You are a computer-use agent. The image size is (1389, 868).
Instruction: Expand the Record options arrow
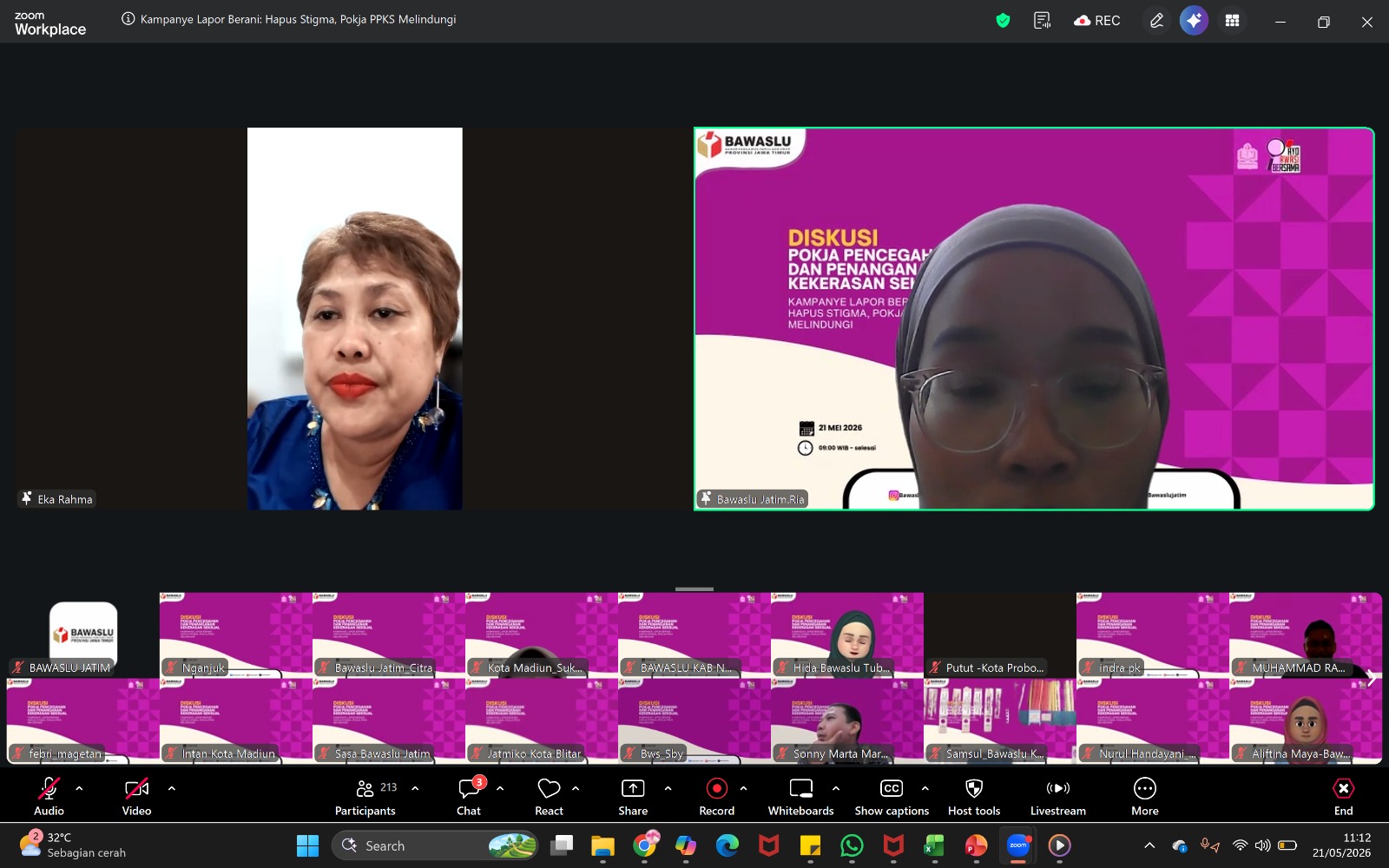coord(743,788)
